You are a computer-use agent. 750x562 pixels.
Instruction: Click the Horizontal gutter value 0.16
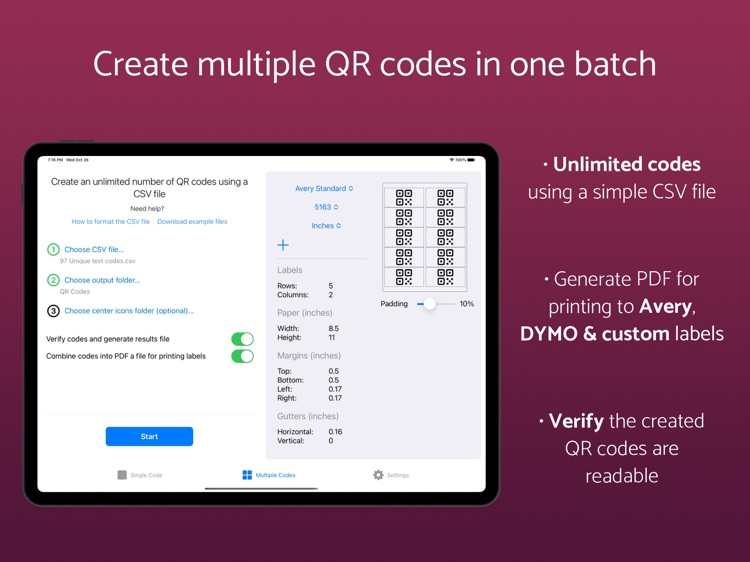pos(335,431)
